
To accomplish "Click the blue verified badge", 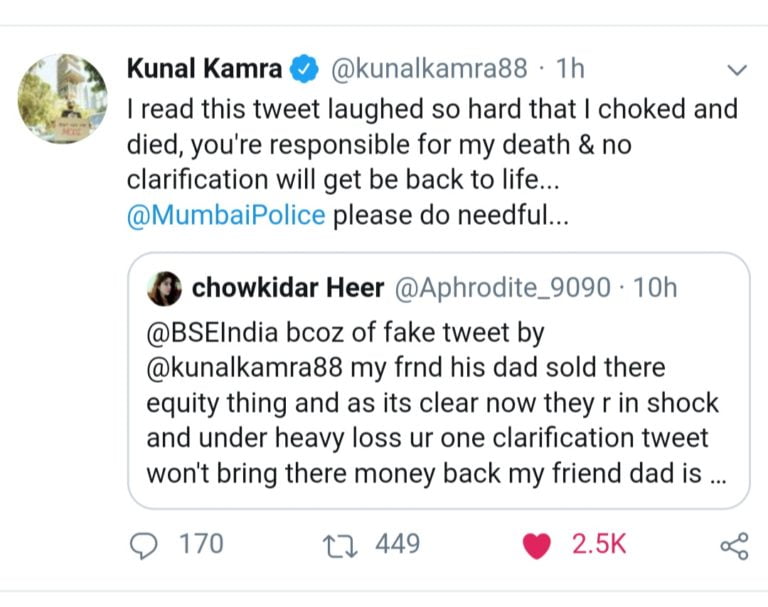I will pos(304,70).
